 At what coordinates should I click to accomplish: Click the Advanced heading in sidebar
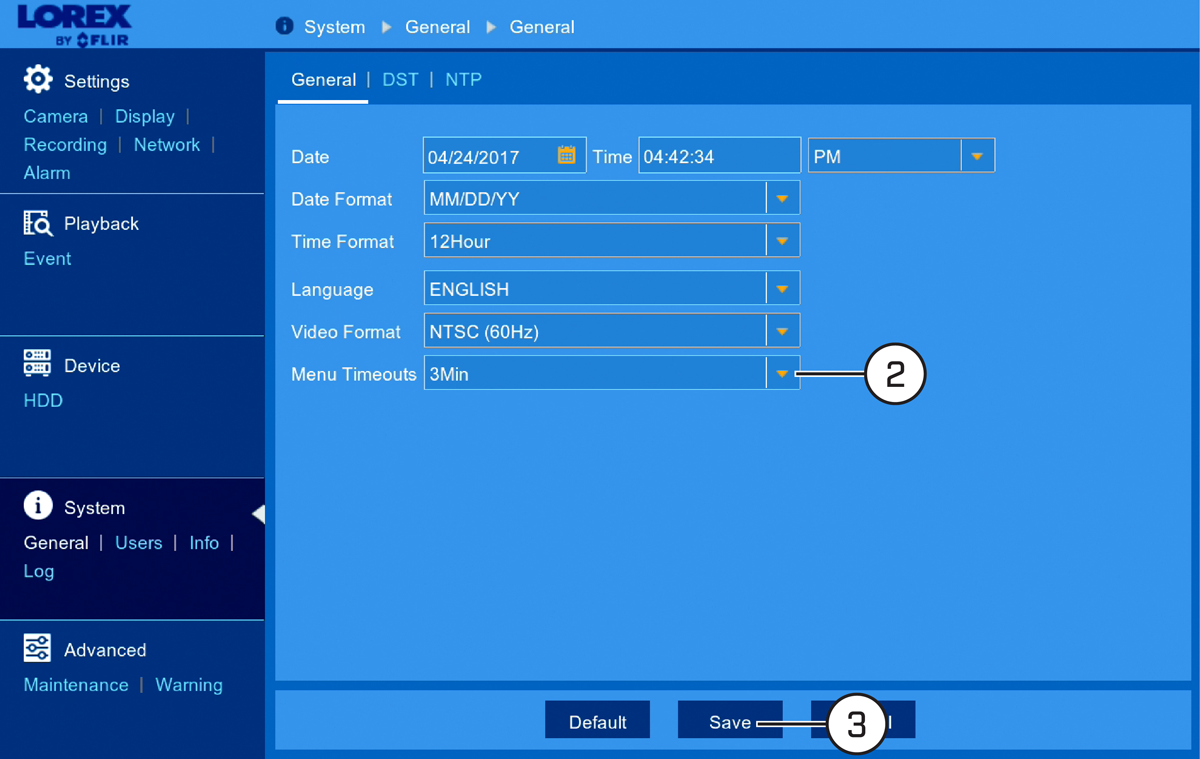point(105,649)
